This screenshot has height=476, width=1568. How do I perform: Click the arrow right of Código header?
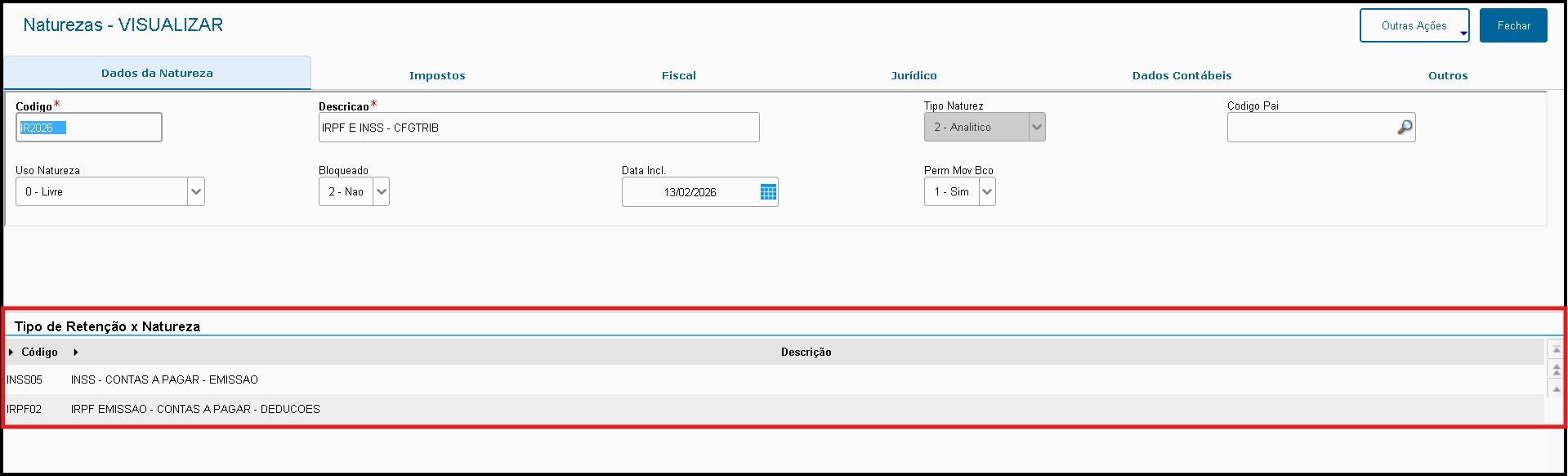click(75, 353)
